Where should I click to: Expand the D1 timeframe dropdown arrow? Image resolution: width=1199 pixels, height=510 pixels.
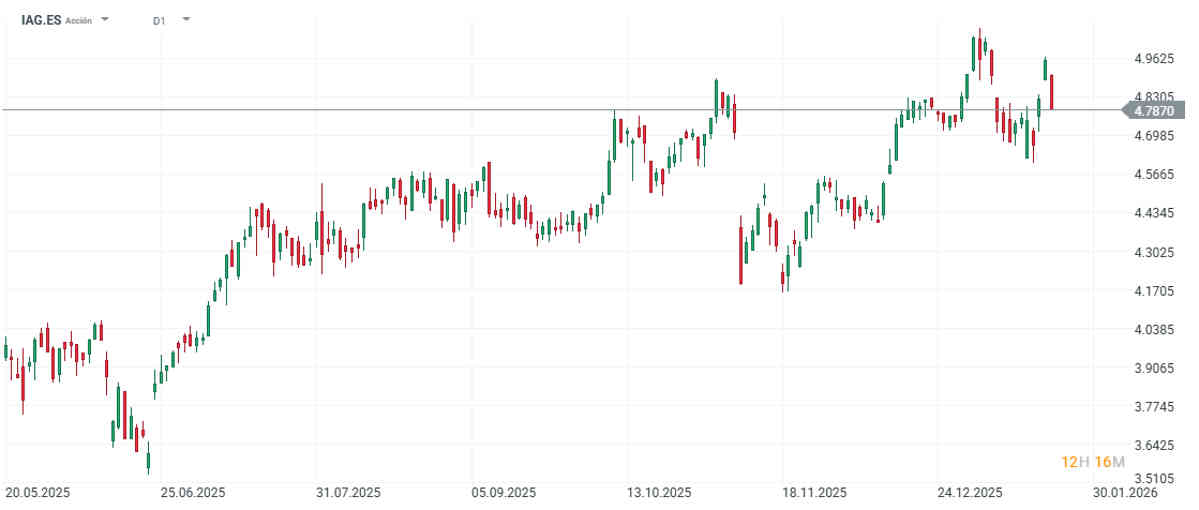tap(186, 20)
